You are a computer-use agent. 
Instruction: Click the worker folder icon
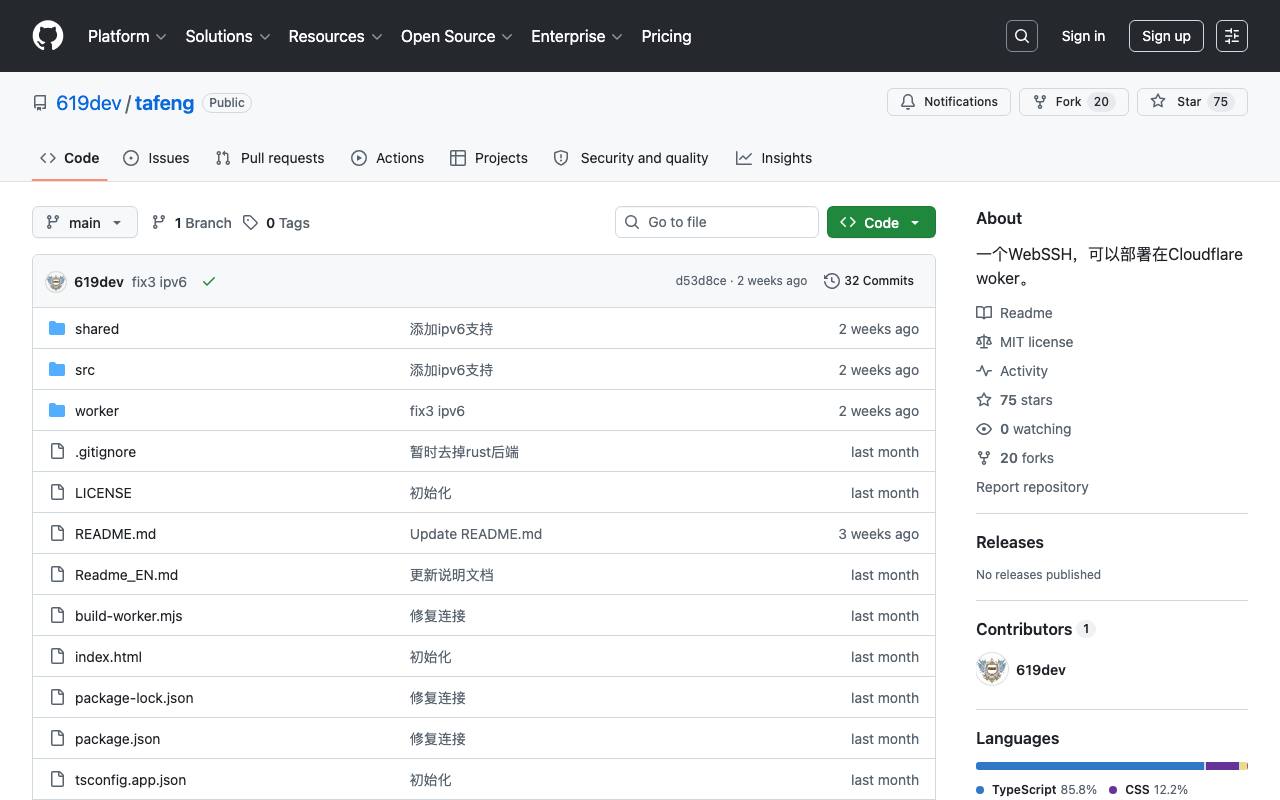click(57, 411)
